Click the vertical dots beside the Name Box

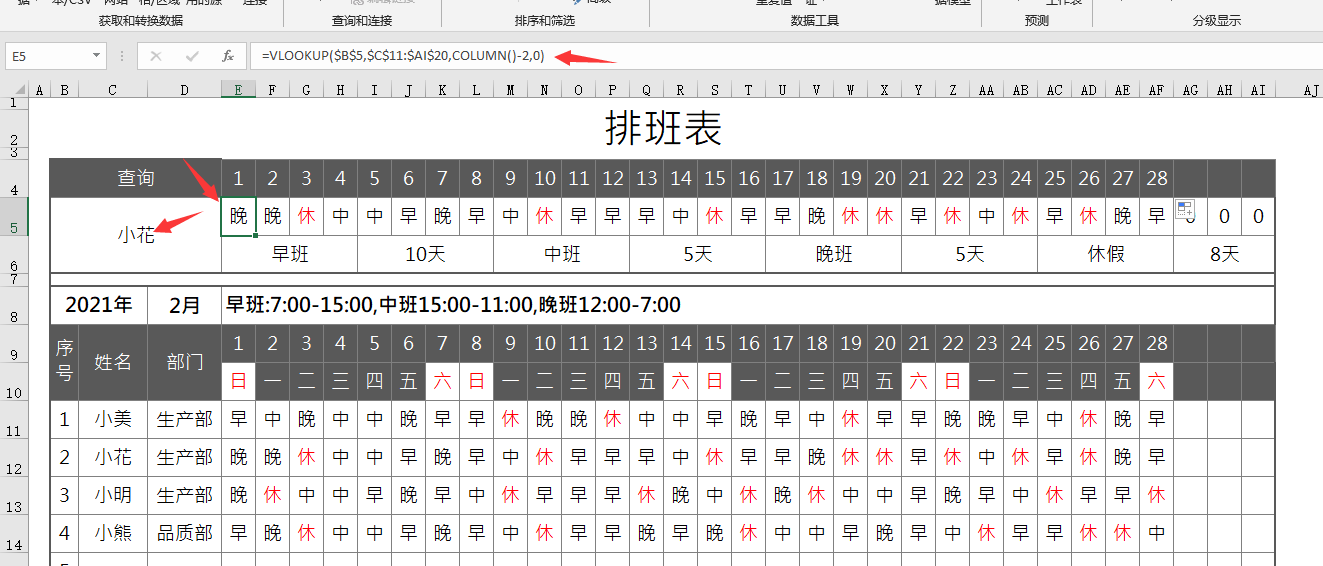click(121, 56)
